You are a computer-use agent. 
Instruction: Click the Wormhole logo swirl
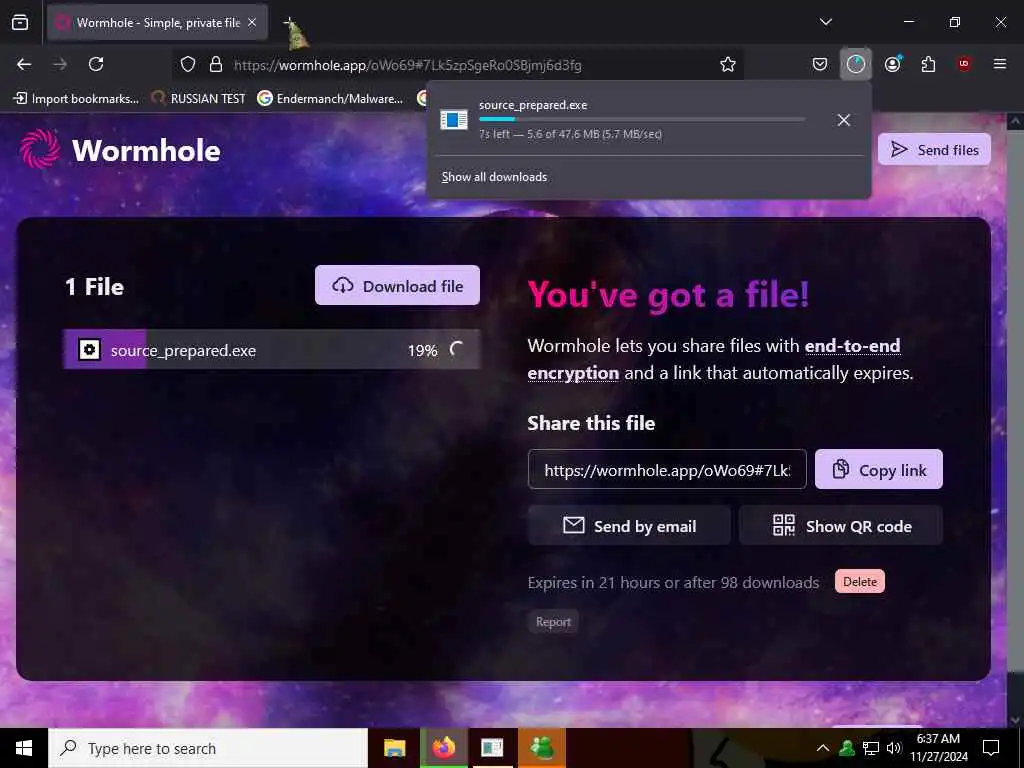pyautogui.click(x=39, y=149)
